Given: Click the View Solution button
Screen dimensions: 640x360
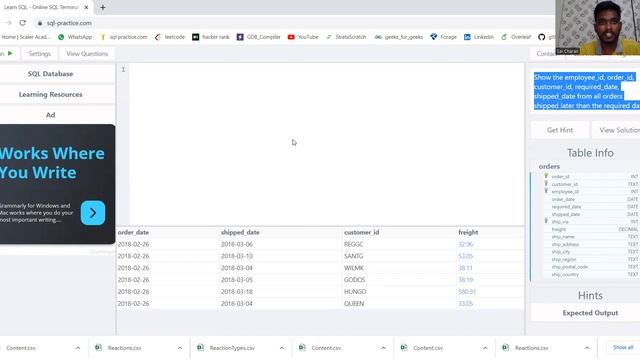Looking at the screenshot, I should click(616, 130).
